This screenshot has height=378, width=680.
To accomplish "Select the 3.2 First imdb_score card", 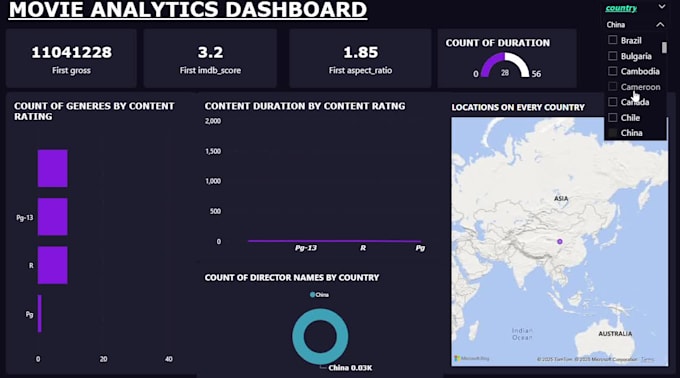I will click(210, 59).
